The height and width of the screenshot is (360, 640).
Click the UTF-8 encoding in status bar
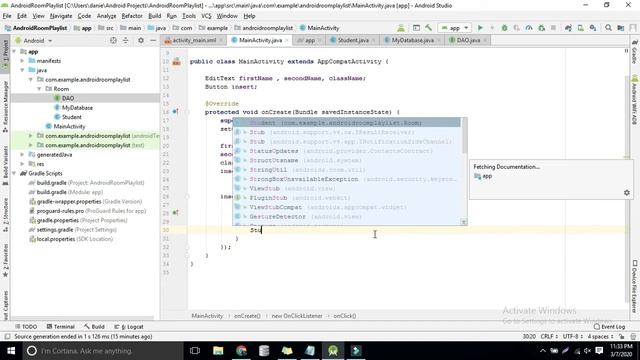point(572,336)
